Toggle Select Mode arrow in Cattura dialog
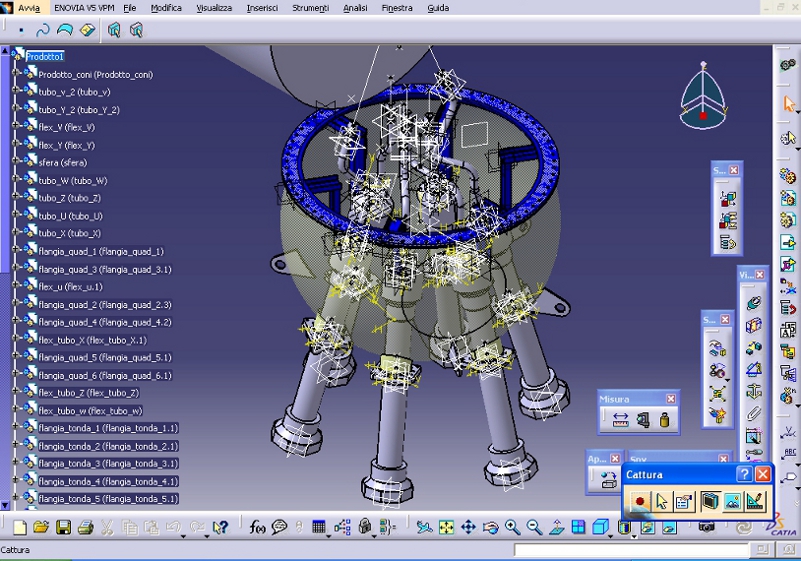 [x=662, y=502]
